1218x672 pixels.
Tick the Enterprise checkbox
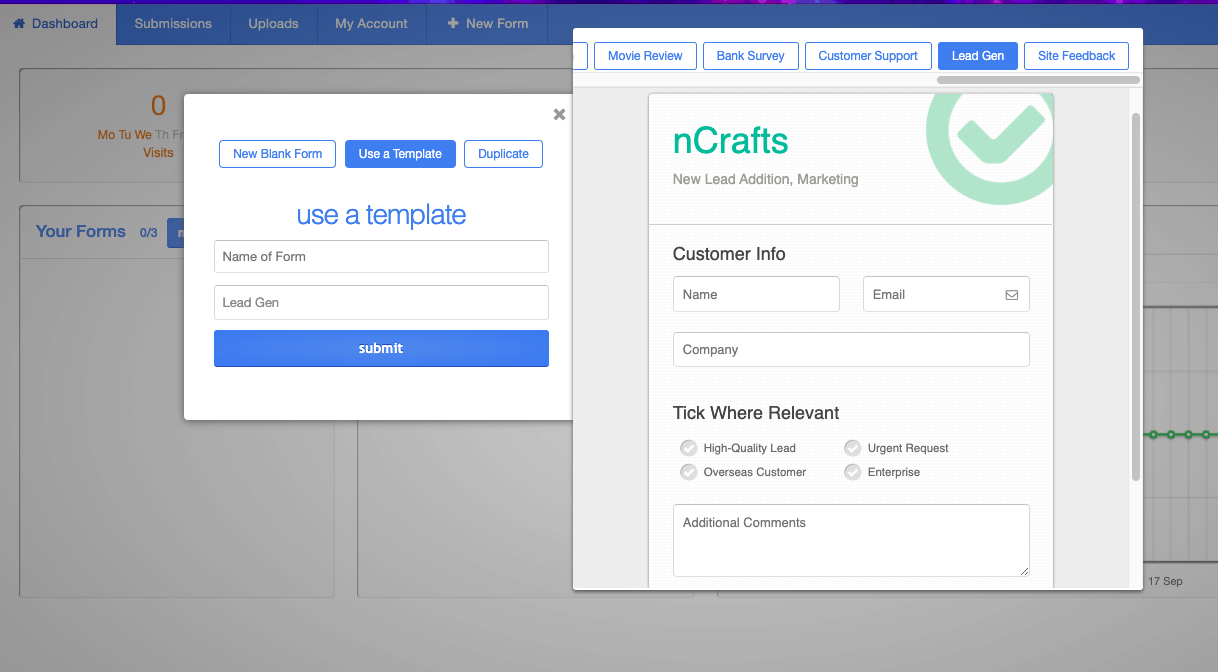(852, 472)
